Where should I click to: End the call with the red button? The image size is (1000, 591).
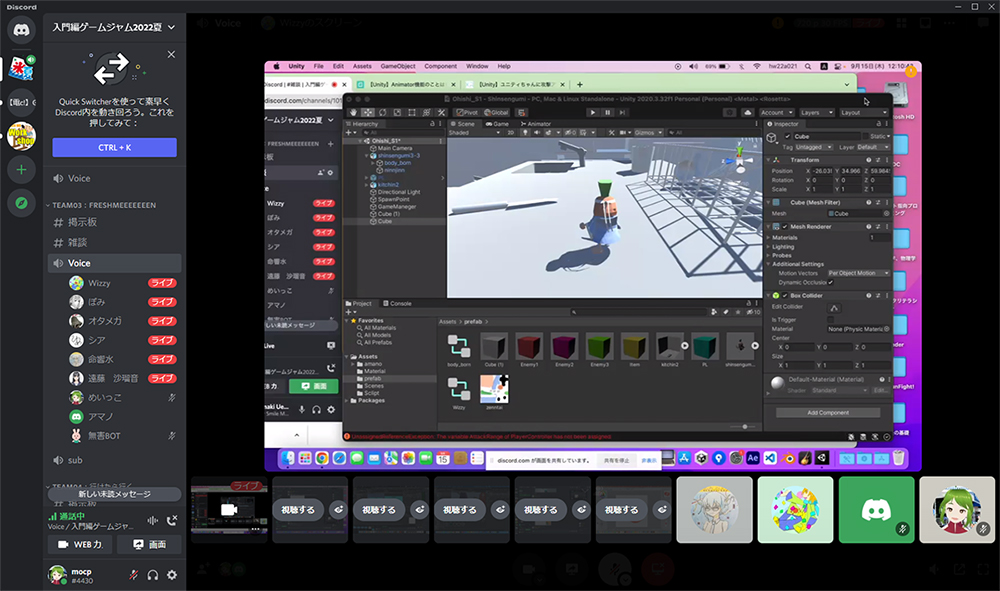(658, 569)
